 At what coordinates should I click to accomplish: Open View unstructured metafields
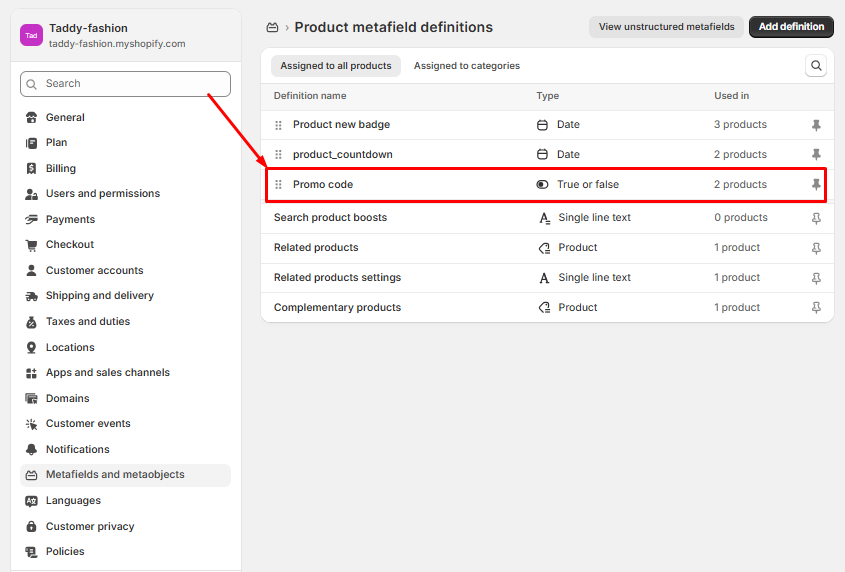coord(666,27)
